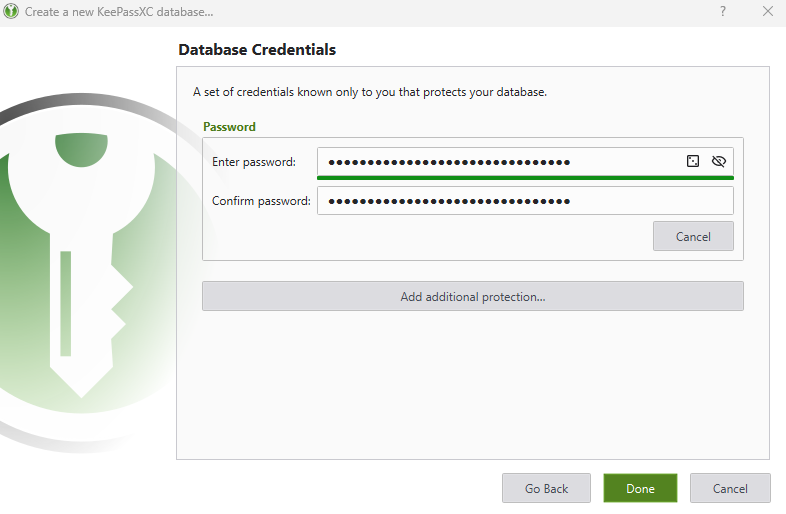This screenshot has height=514, width=786.
Task: Click the credentials description text
Action: coord(369,92)
